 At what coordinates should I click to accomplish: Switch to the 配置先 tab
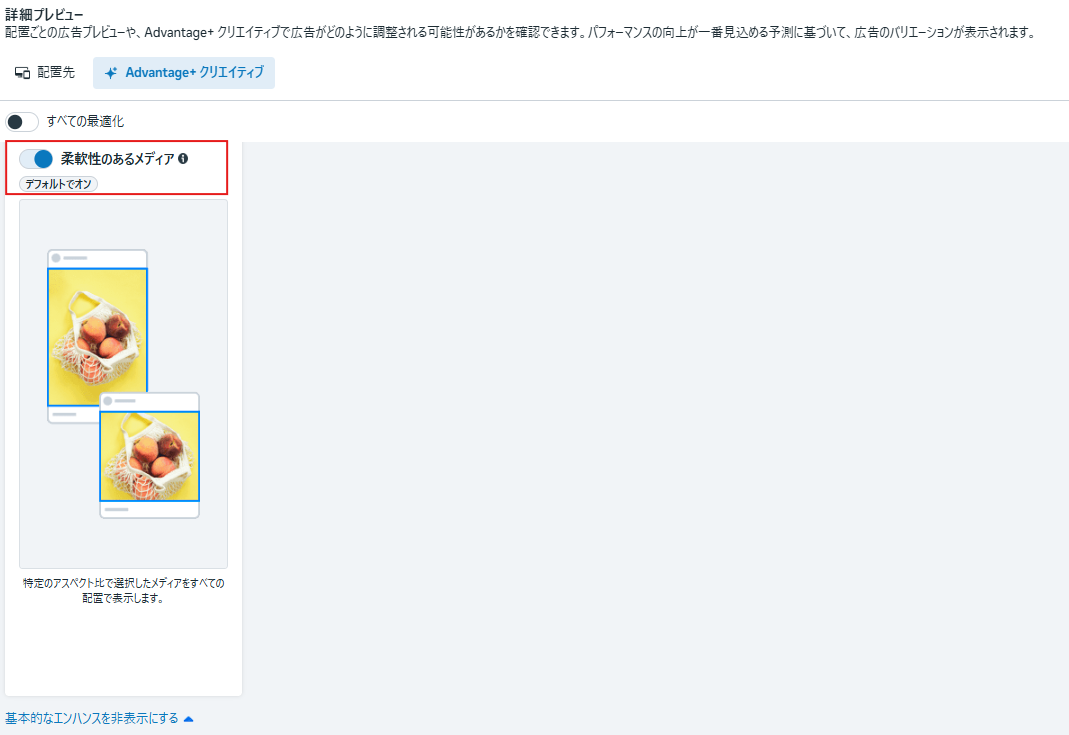(45, 73)
